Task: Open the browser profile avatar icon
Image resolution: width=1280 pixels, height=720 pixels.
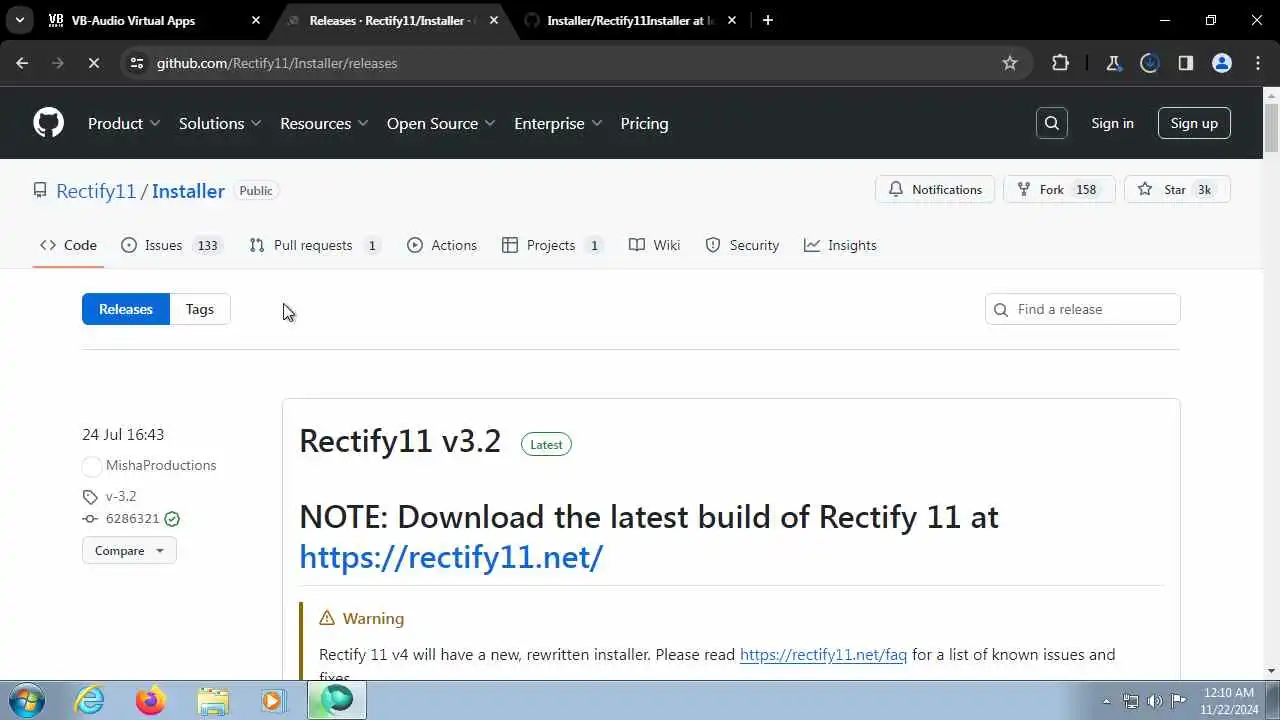Action: [x=1221, y=63]
